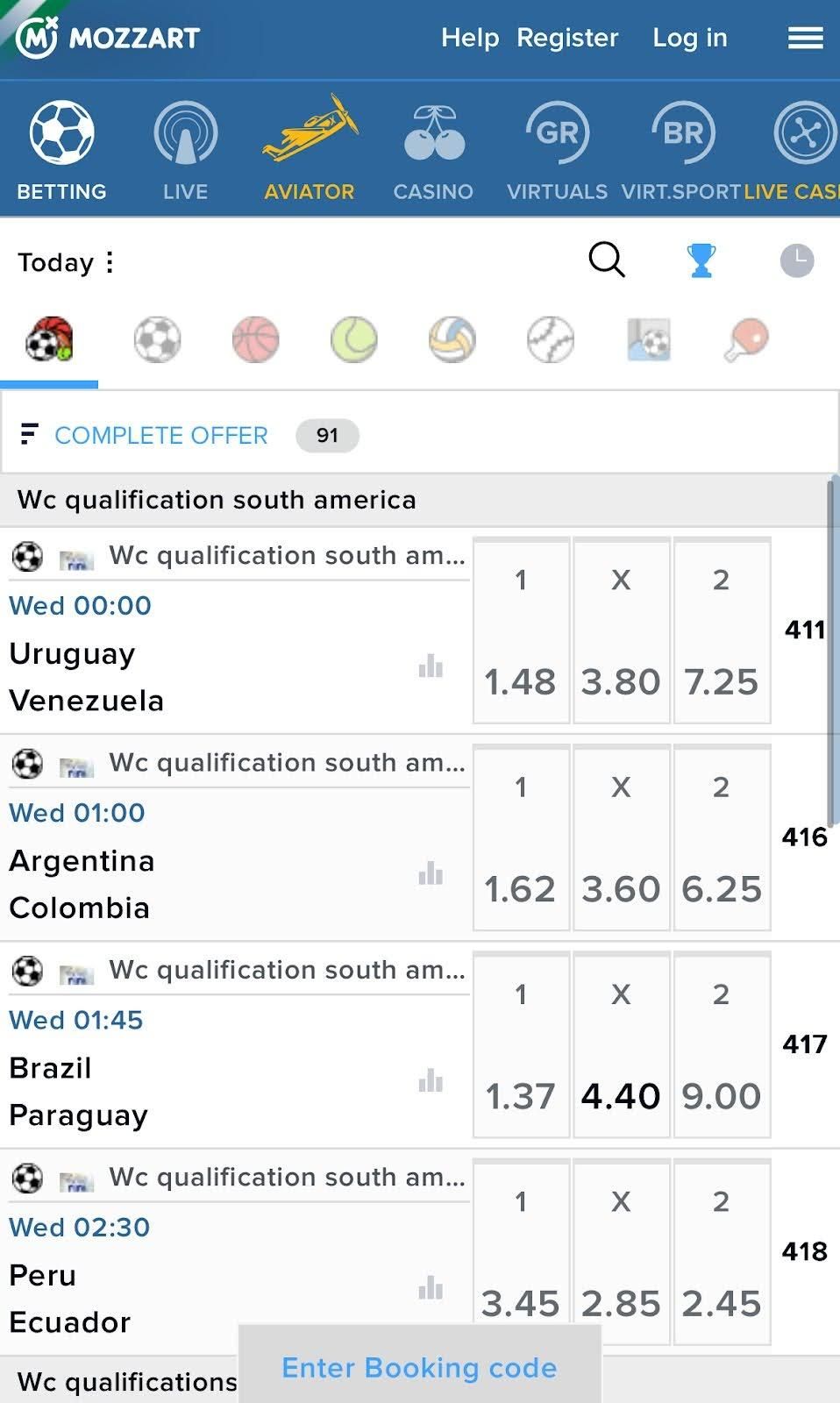Open the hamburger navigation menu

coord(805,38)
